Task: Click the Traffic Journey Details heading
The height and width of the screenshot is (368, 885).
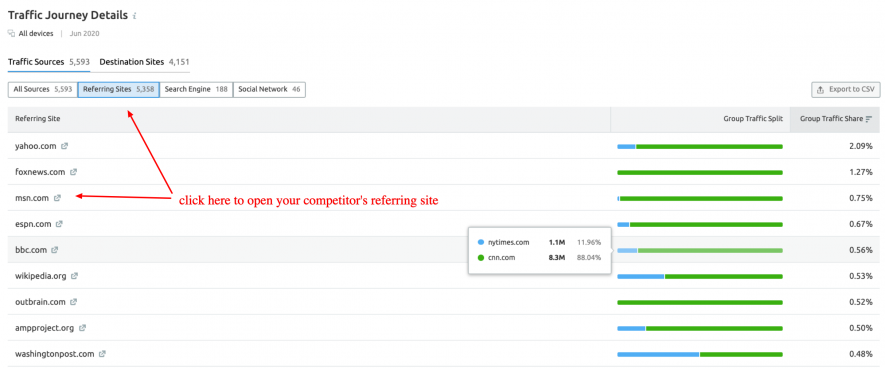Action: 68,15
